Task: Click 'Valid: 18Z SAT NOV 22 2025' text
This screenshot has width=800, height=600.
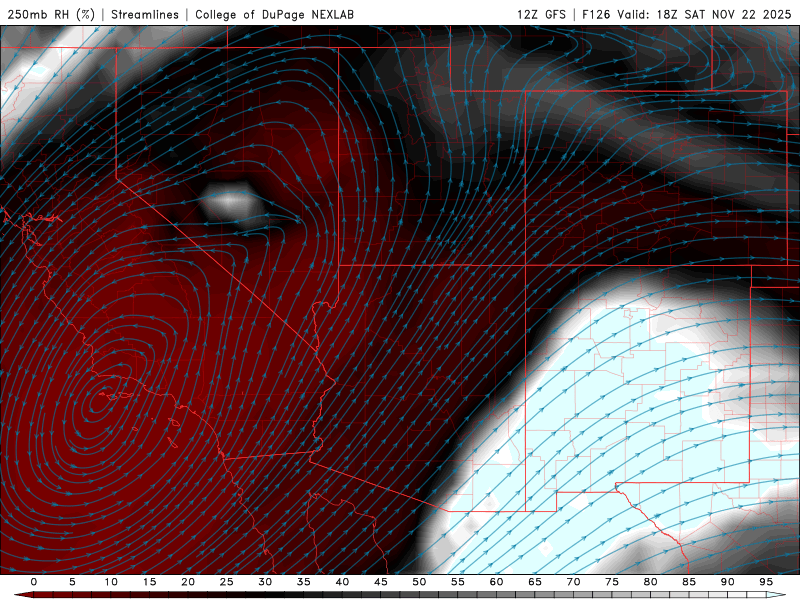Action: (x=704, y=14)
